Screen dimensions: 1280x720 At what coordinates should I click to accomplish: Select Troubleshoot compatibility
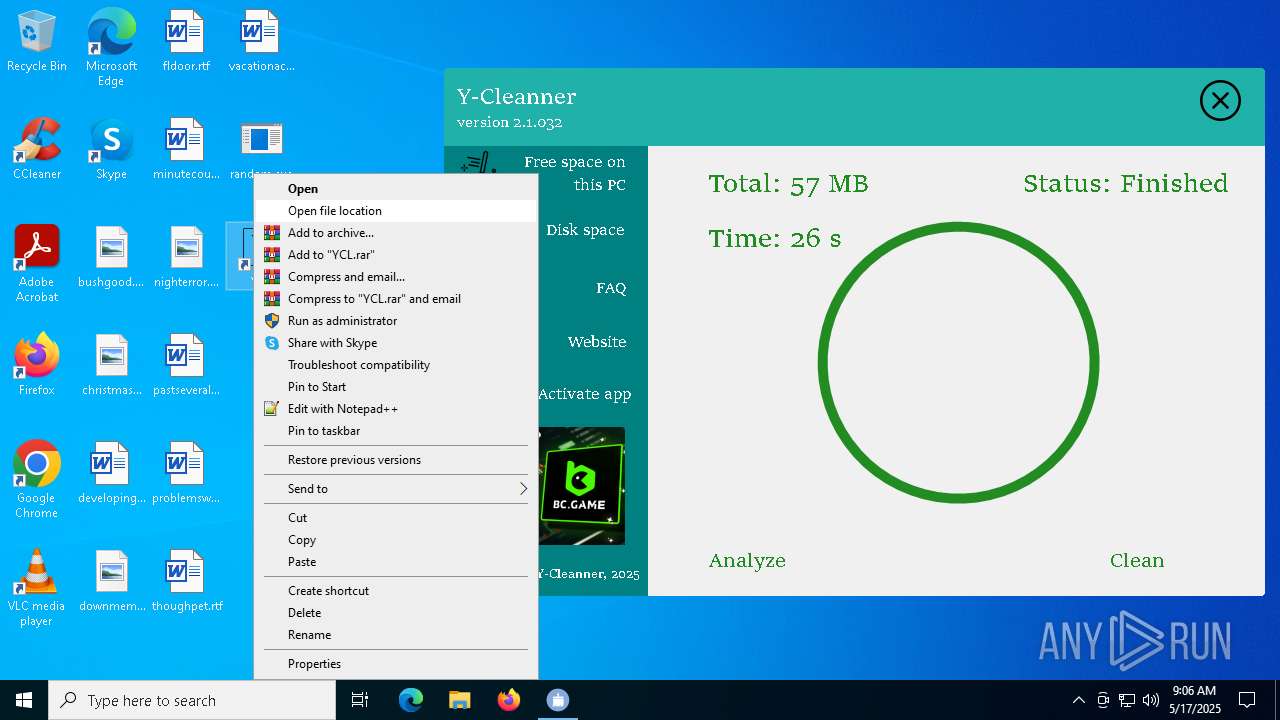point(396,365)
